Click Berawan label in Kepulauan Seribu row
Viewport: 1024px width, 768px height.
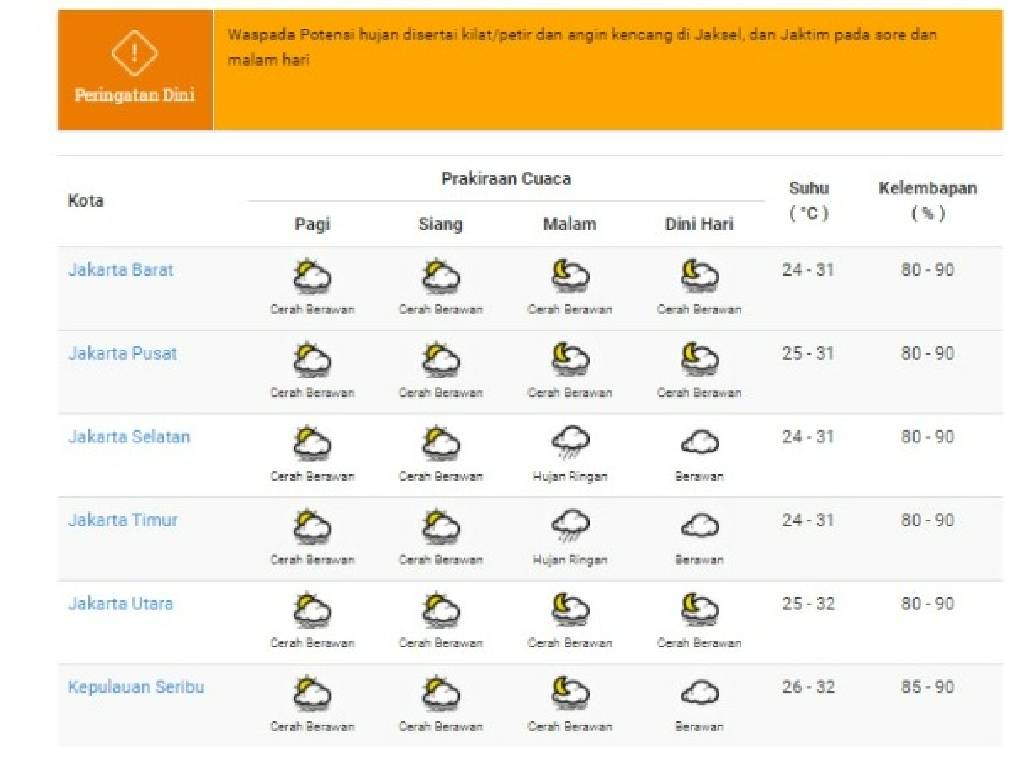pyautogui.click(x=699, y=727)
